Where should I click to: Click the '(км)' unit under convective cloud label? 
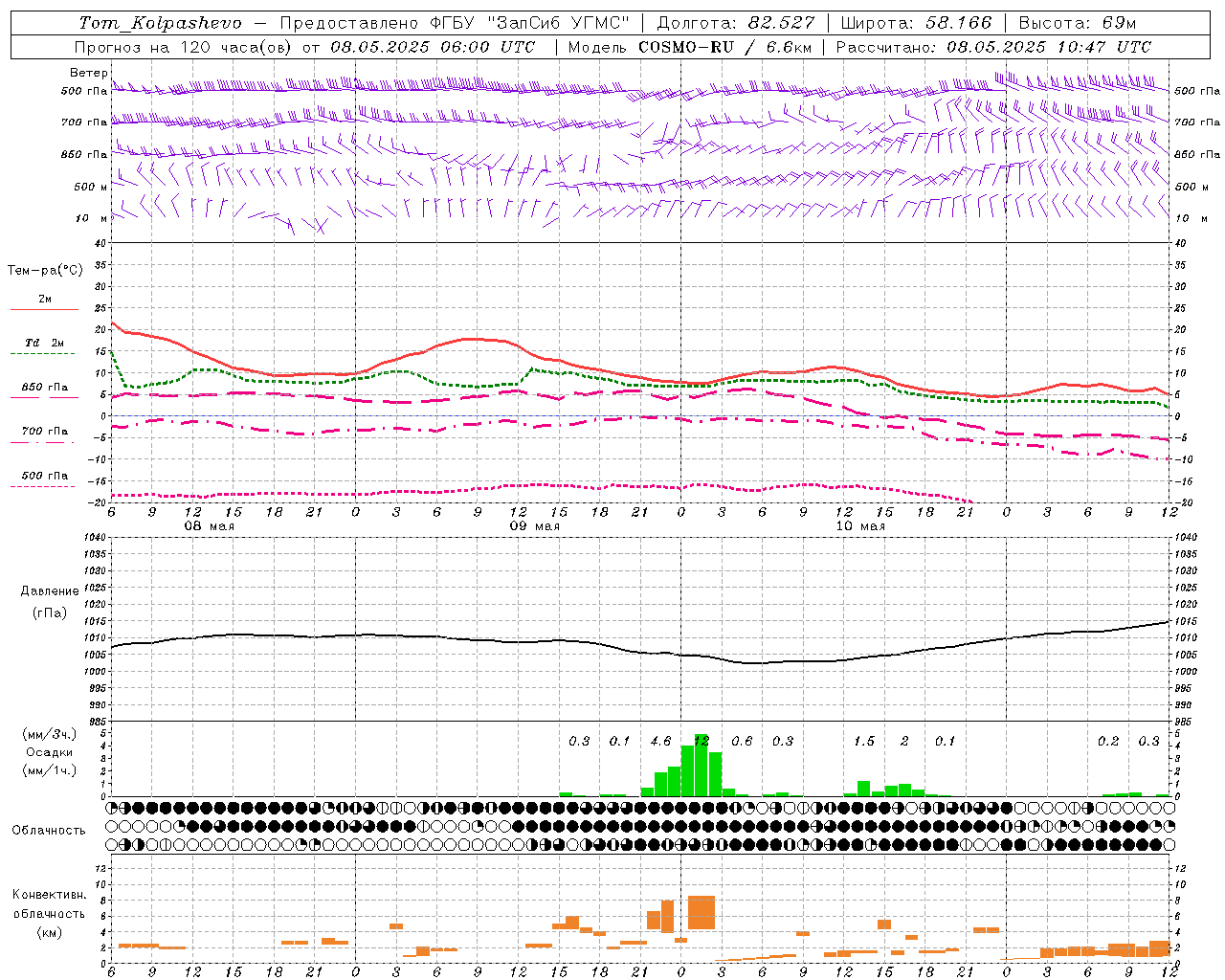(x=50, y=932)
